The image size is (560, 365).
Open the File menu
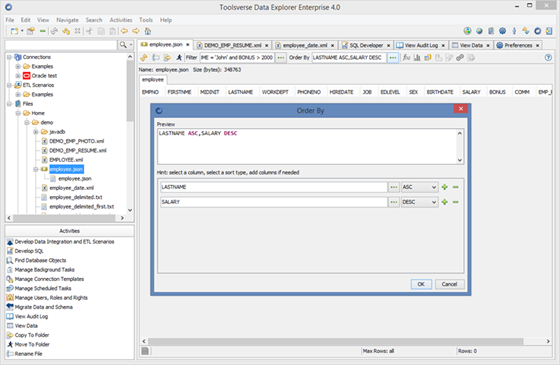click(10, 20)
